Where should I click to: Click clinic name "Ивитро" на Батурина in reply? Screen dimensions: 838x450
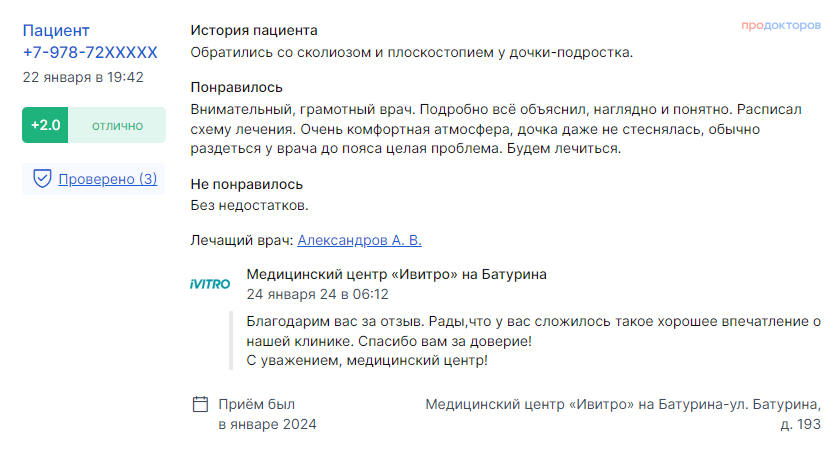[396, 274]
